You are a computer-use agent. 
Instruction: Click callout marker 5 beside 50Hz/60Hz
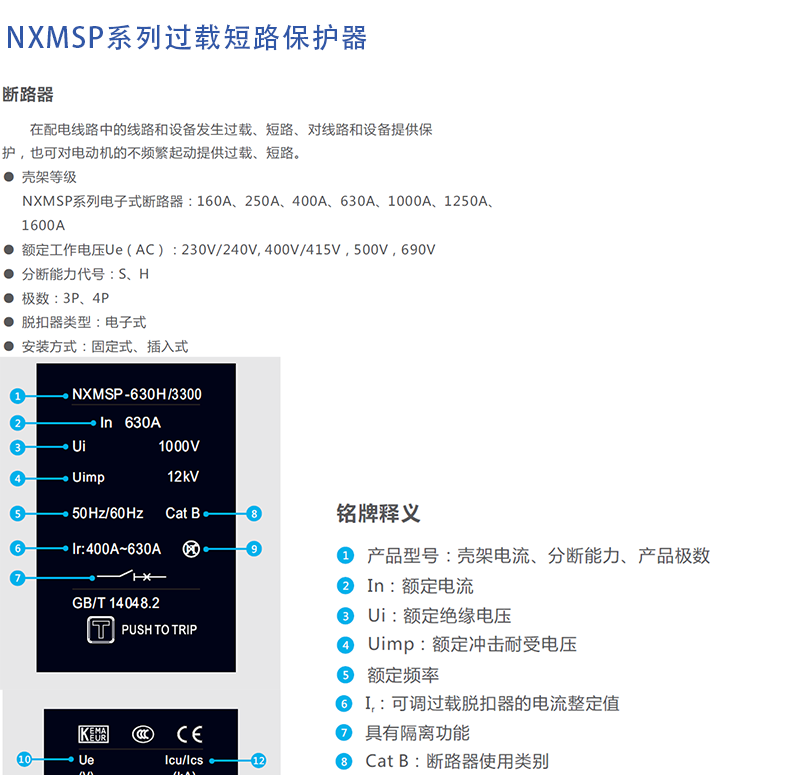tap(17, 514)
